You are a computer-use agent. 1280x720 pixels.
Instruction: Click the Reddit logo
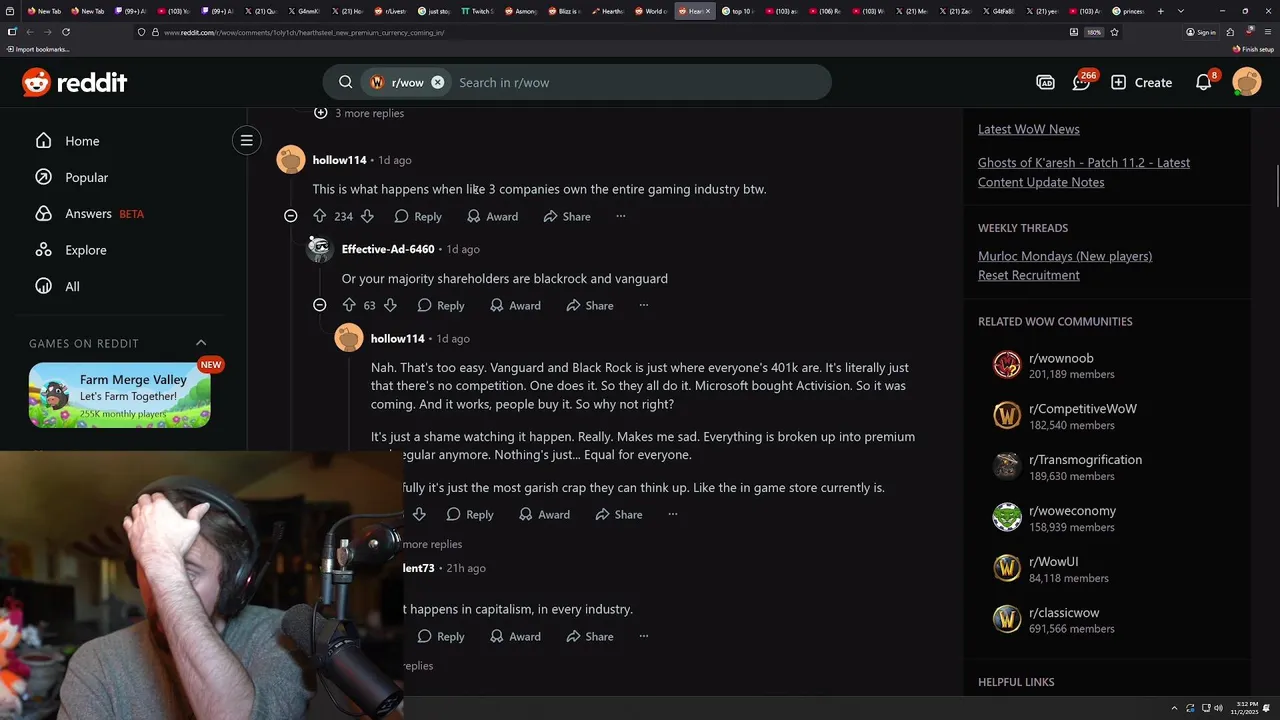75,82
